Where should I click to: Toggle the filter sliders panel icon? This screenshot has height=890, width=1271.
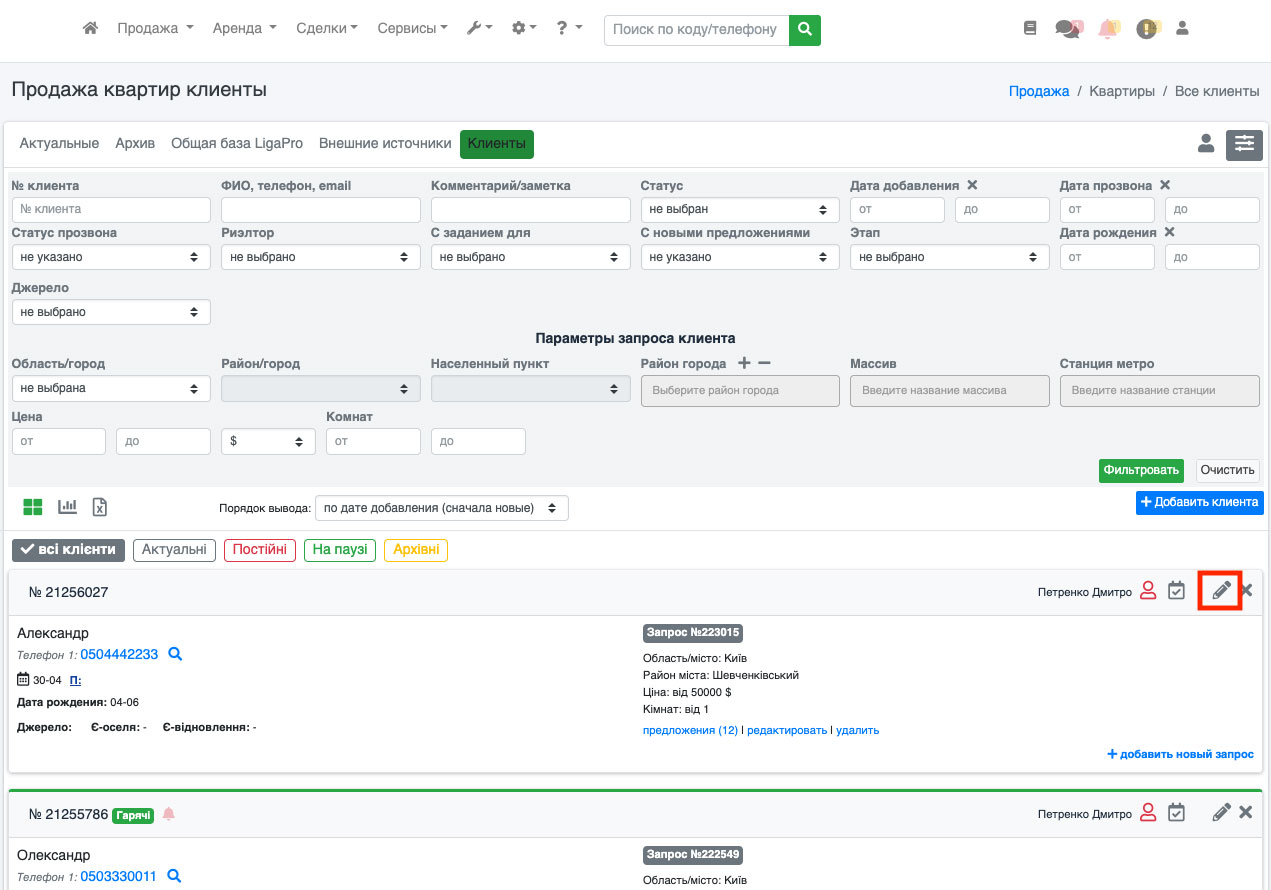click(1244, 144)
